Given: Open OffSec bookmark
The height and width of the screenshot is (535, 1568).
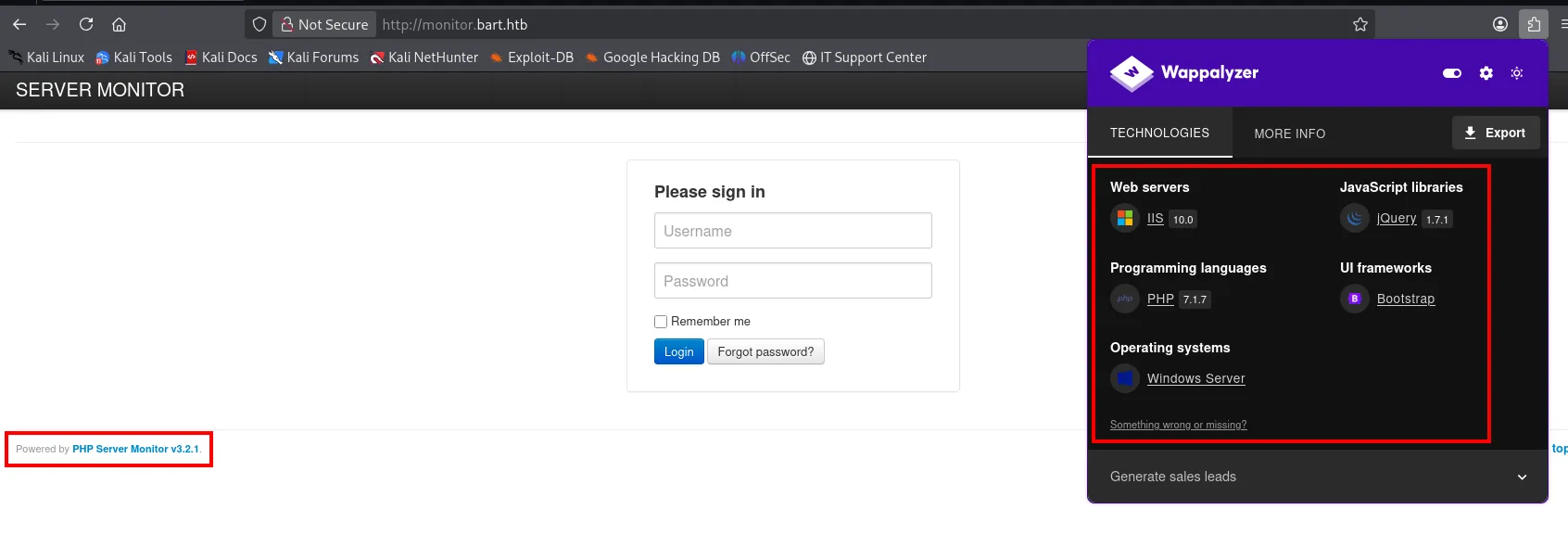Looking at the screenshot, I should (761, 57).
